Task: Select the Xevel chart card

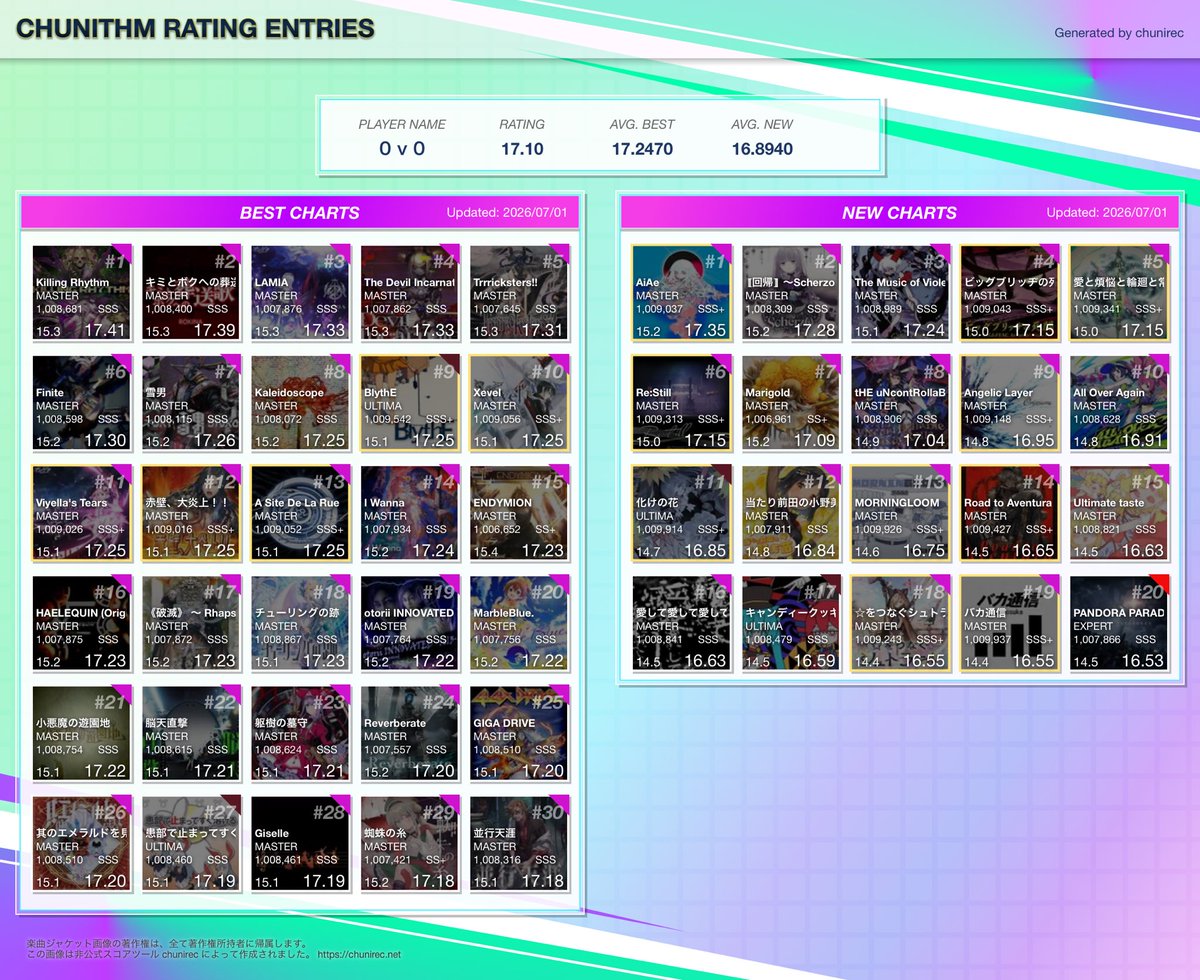Action: pyautogui.click(x=519, y=402)
